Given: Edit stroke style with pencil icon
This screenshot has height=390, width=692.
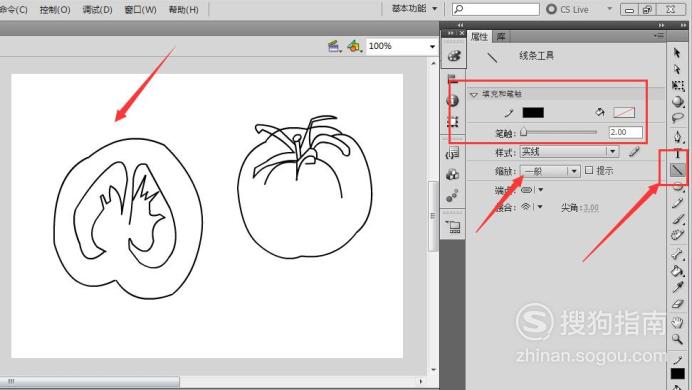Looking at the screenshot, I should [634, 152].
